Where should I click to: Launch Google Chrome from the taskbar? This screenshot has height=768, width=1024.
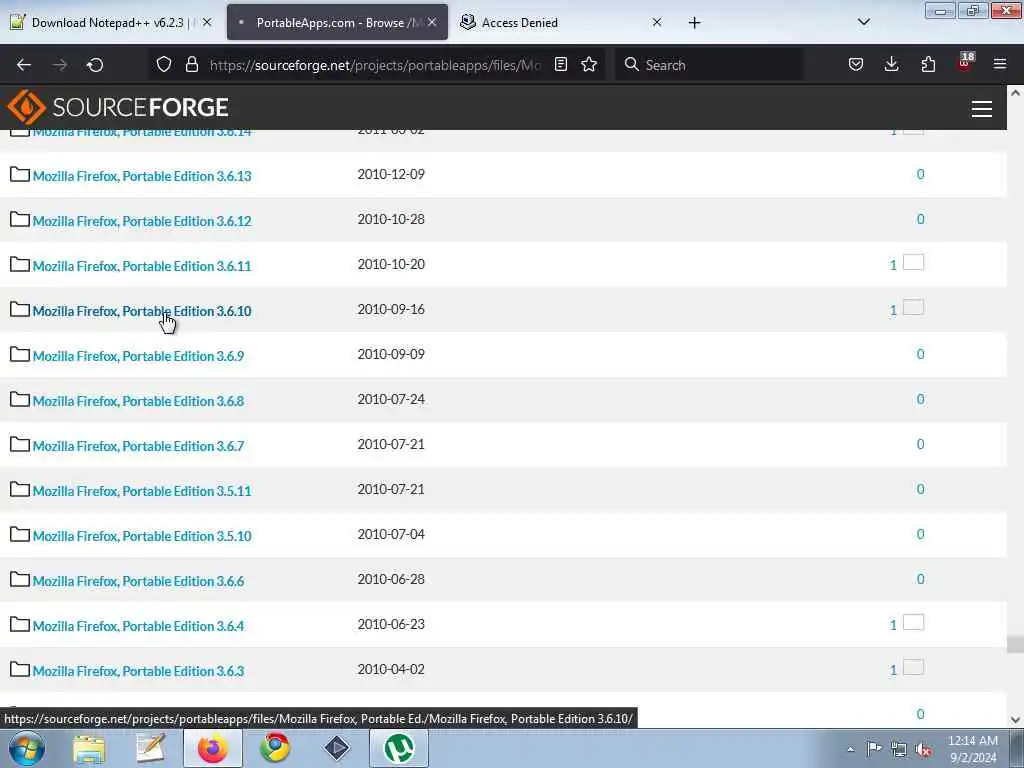pyautogui.click(x=275, y=748)
